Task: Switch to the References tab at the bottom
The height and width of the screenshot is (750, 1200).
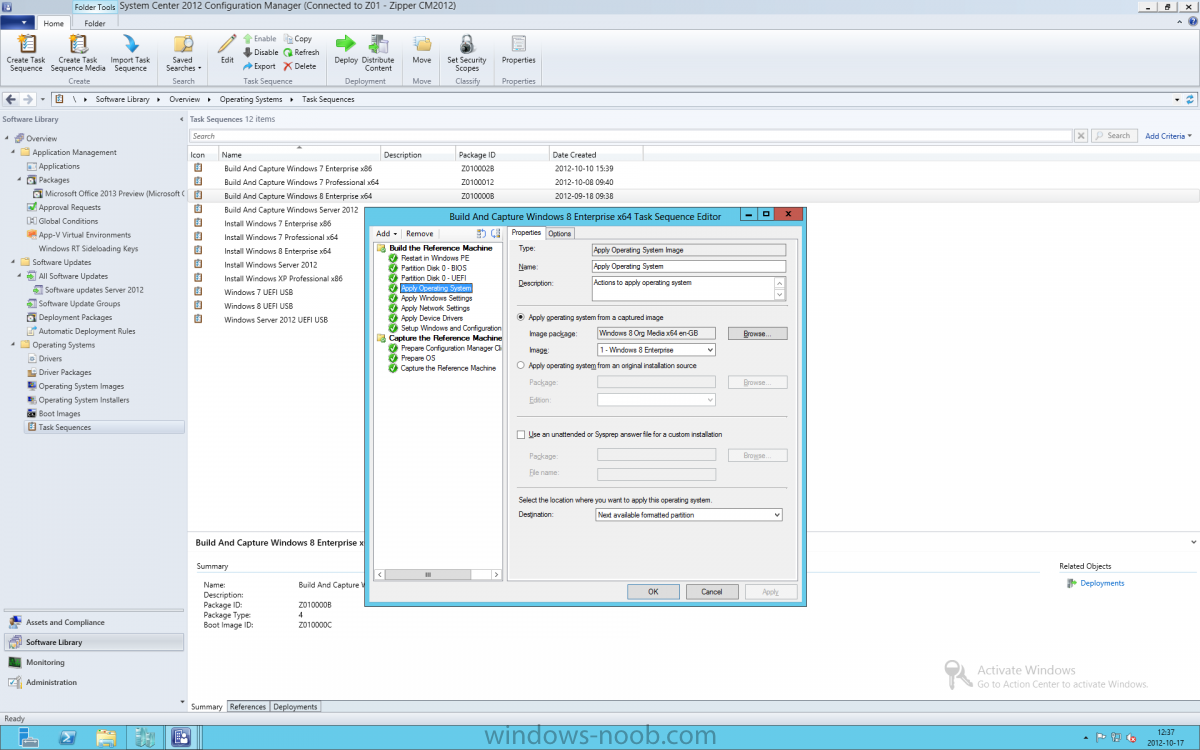Action: pyautogui.click(x=248, y=707)
